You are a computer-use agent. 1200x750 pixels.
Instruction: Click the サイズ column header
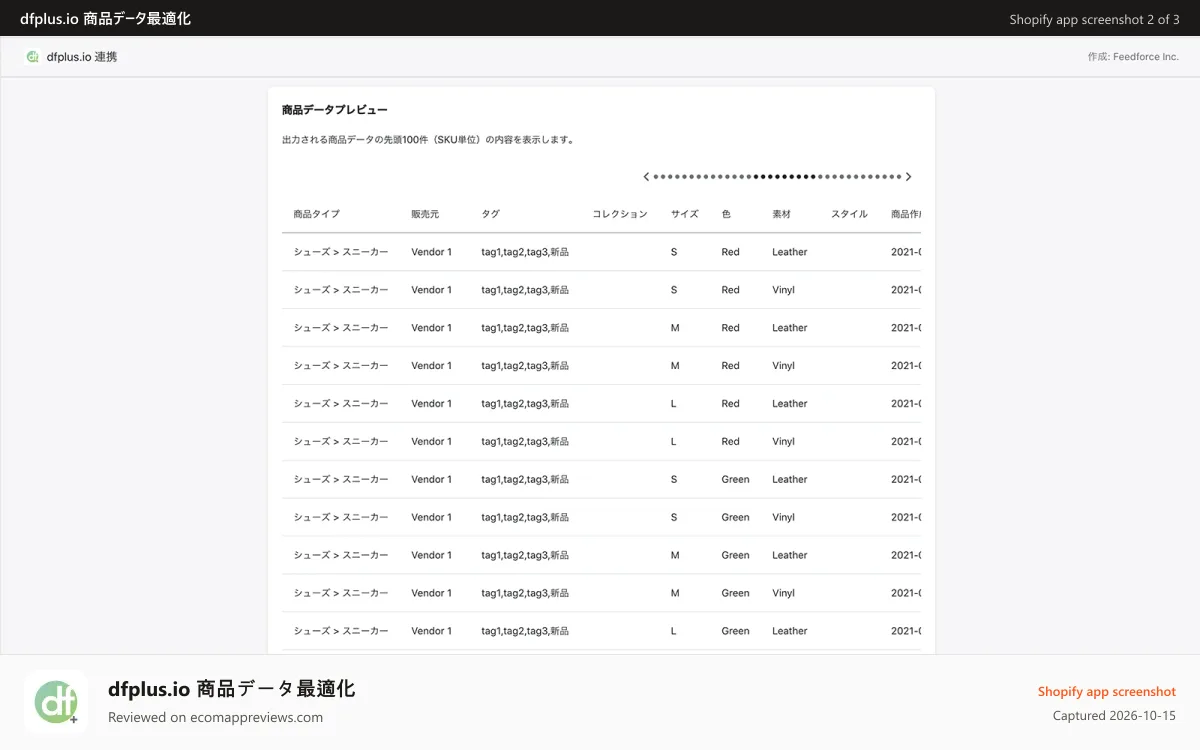click(685, 214)
